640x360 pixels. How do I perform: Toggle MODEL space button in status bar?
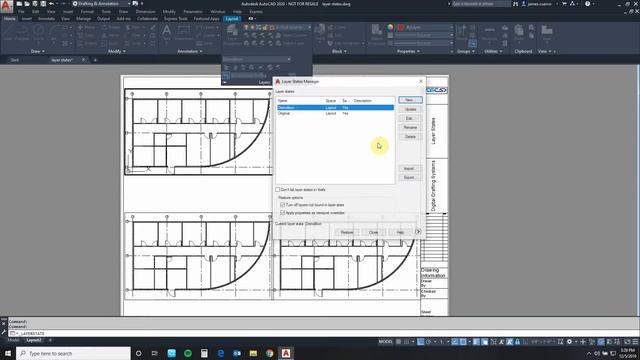(x=385, y=342)
